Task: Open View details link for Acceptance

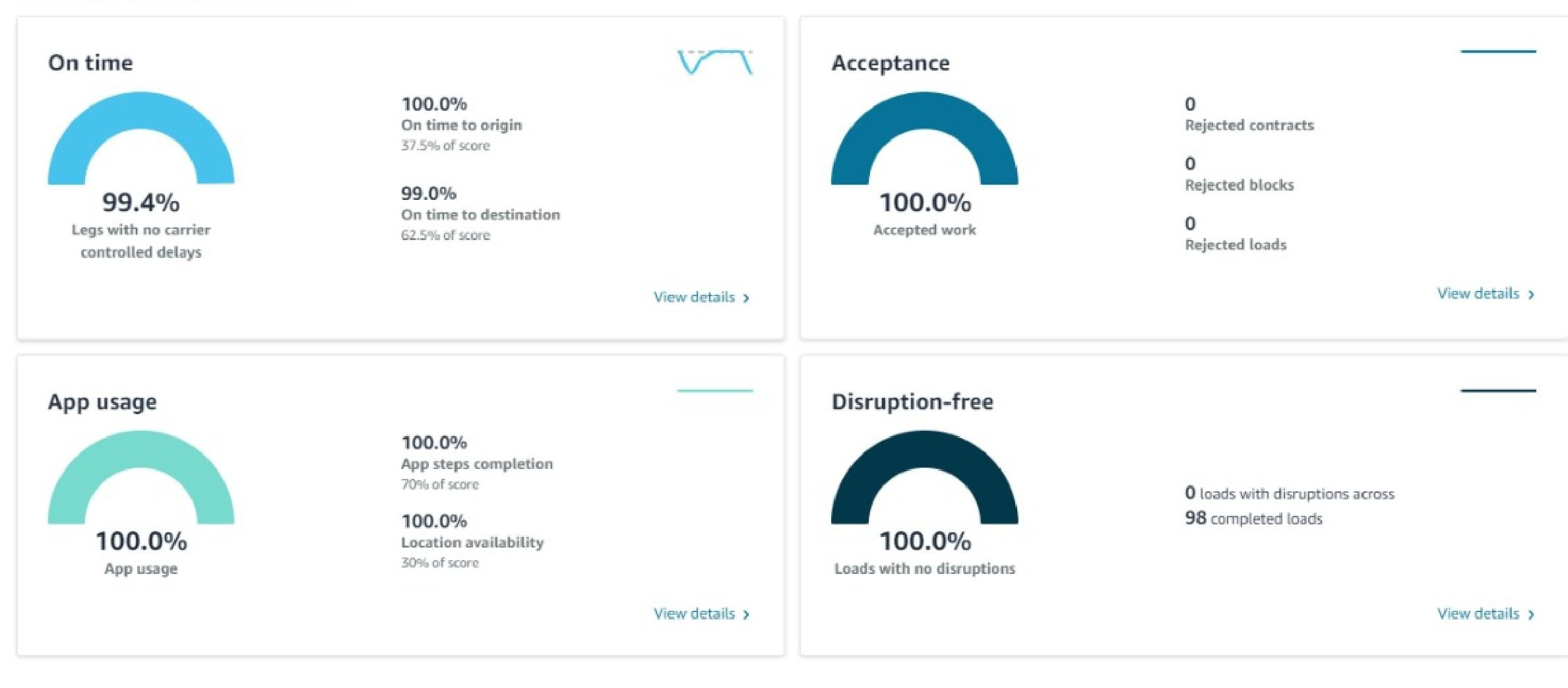Action: (x=1478, y=294)
